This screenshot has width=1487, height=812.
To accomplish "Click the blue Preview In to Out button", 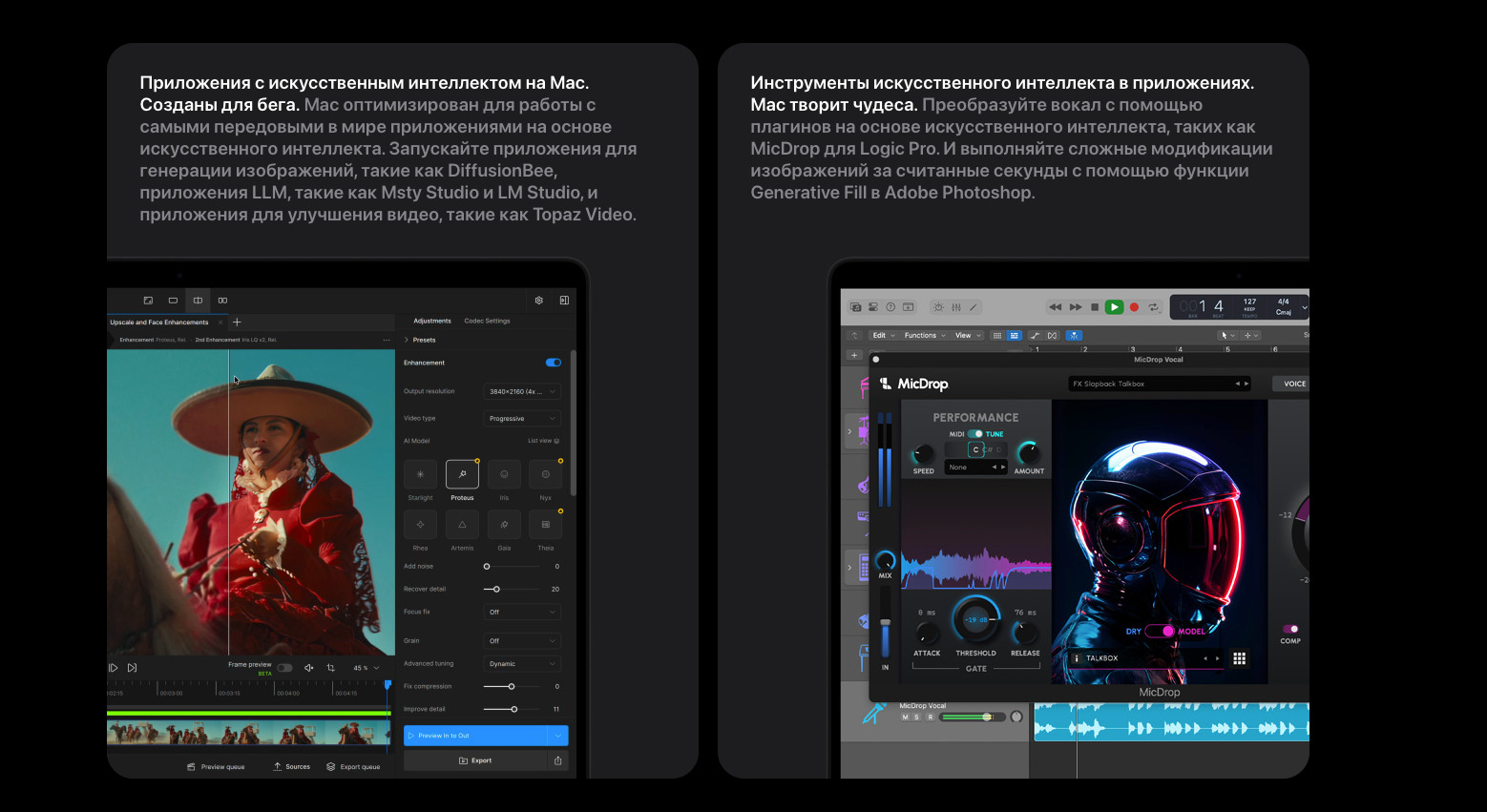I will 474,736.
